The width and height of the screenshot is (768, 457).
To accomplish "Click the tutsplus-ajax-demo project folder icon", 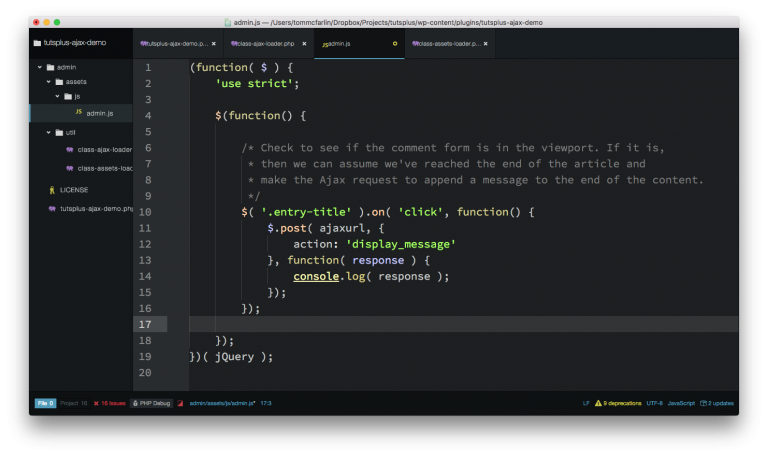I will point(37,43).
